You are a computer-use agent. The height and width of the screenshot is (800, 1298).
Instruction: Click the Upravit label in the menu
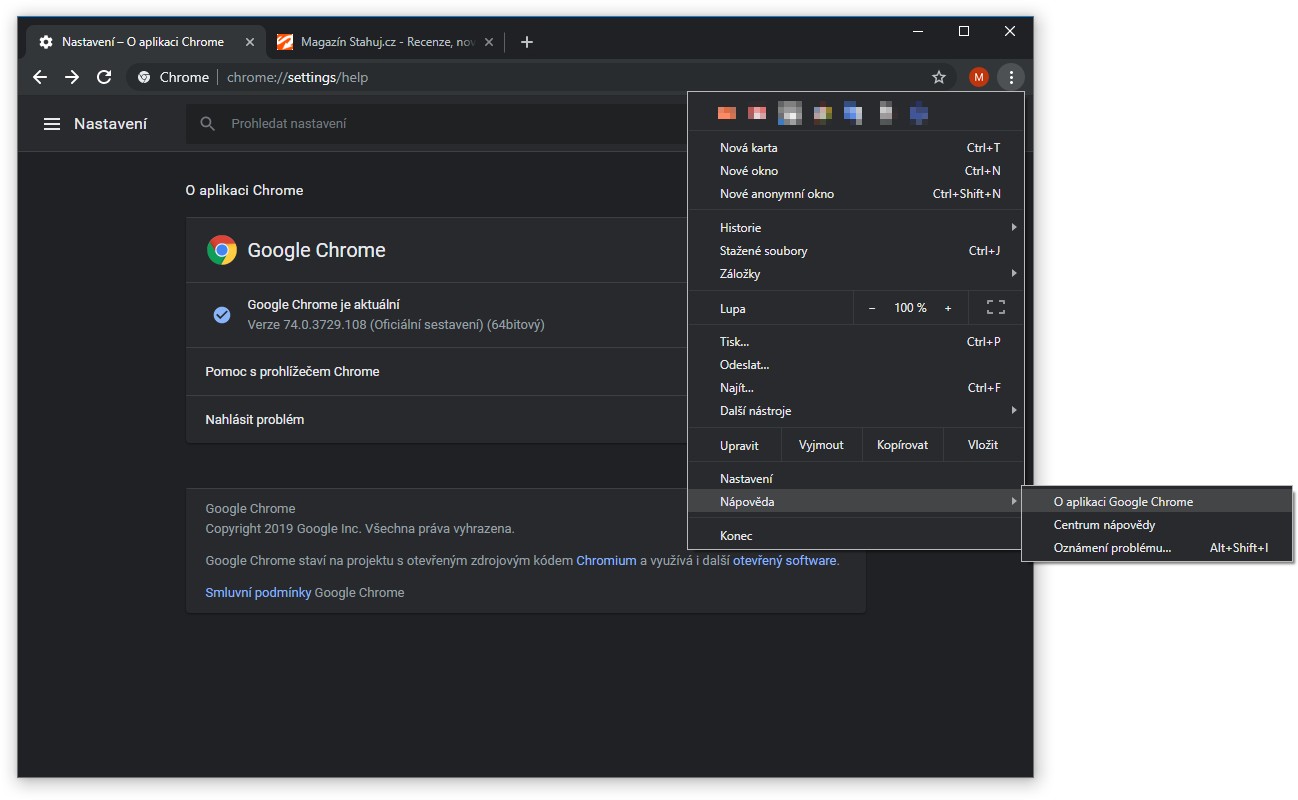[x=739, y=445]
